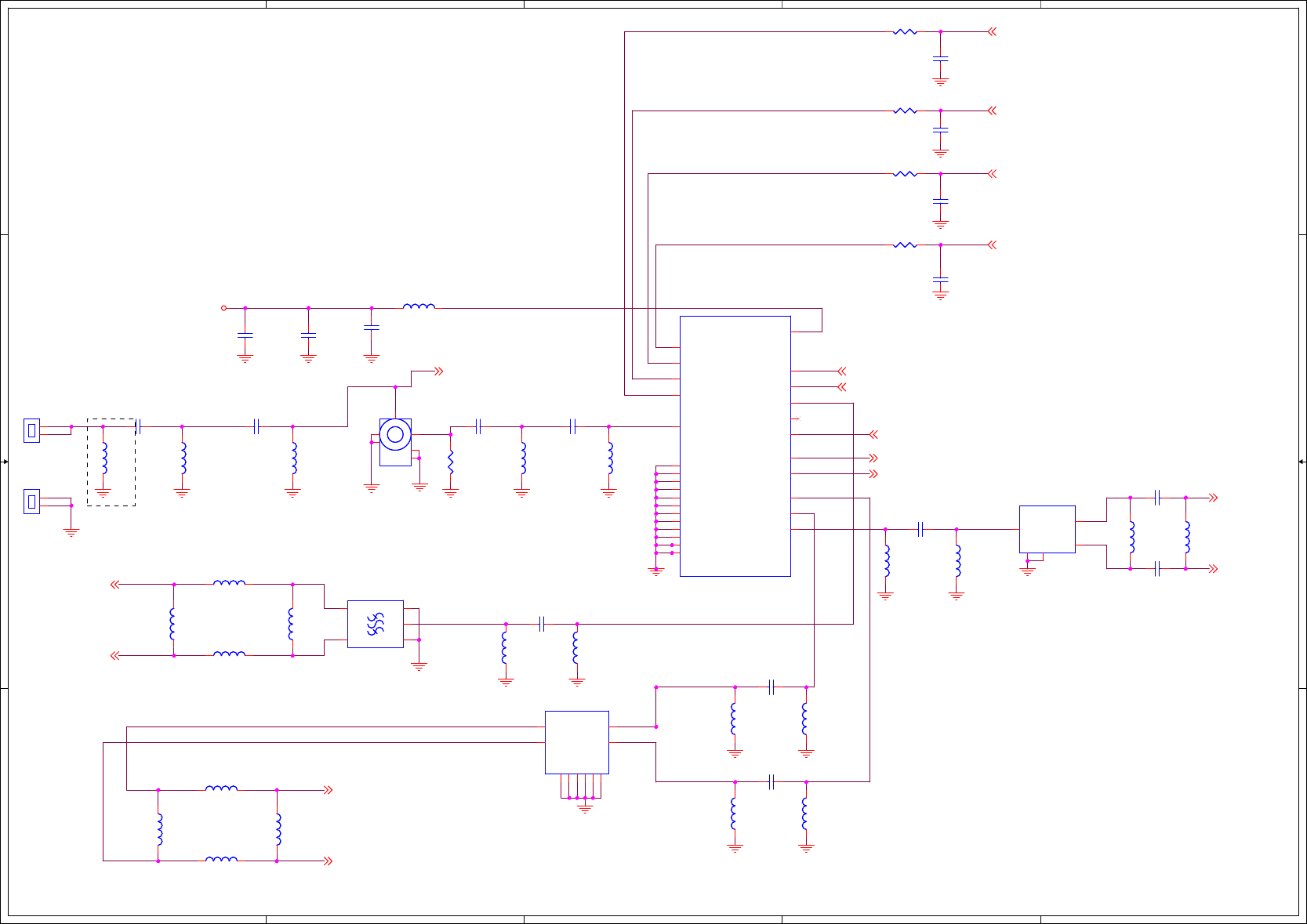This screenshot has height=924, width=1307.
Task: Click the arrow marker on the right sheet border
Action: coord(1302,462)
